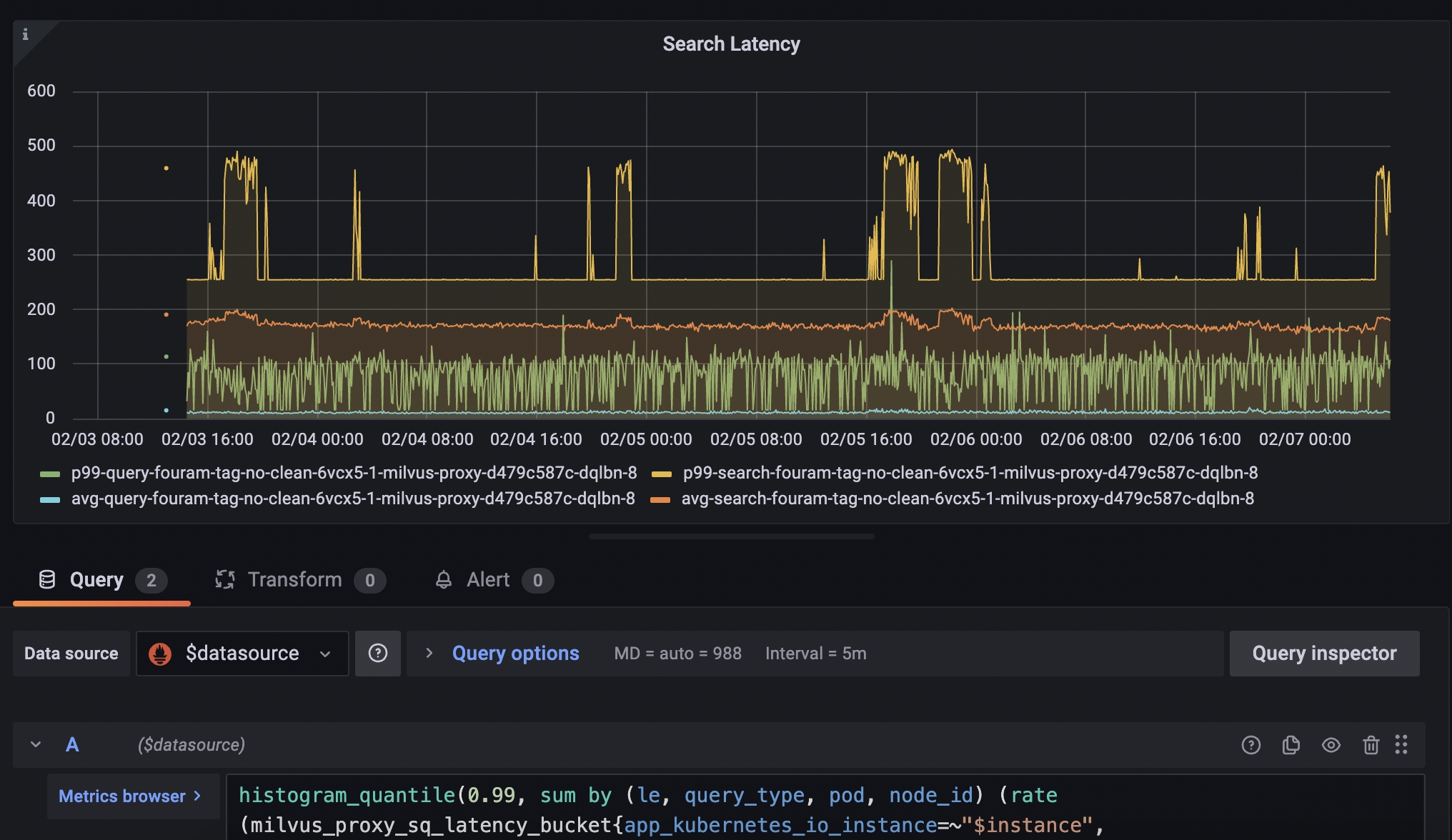Screen dimensions: 1452x840
Task: Expand the Query options section
Action: coord(514,652)
